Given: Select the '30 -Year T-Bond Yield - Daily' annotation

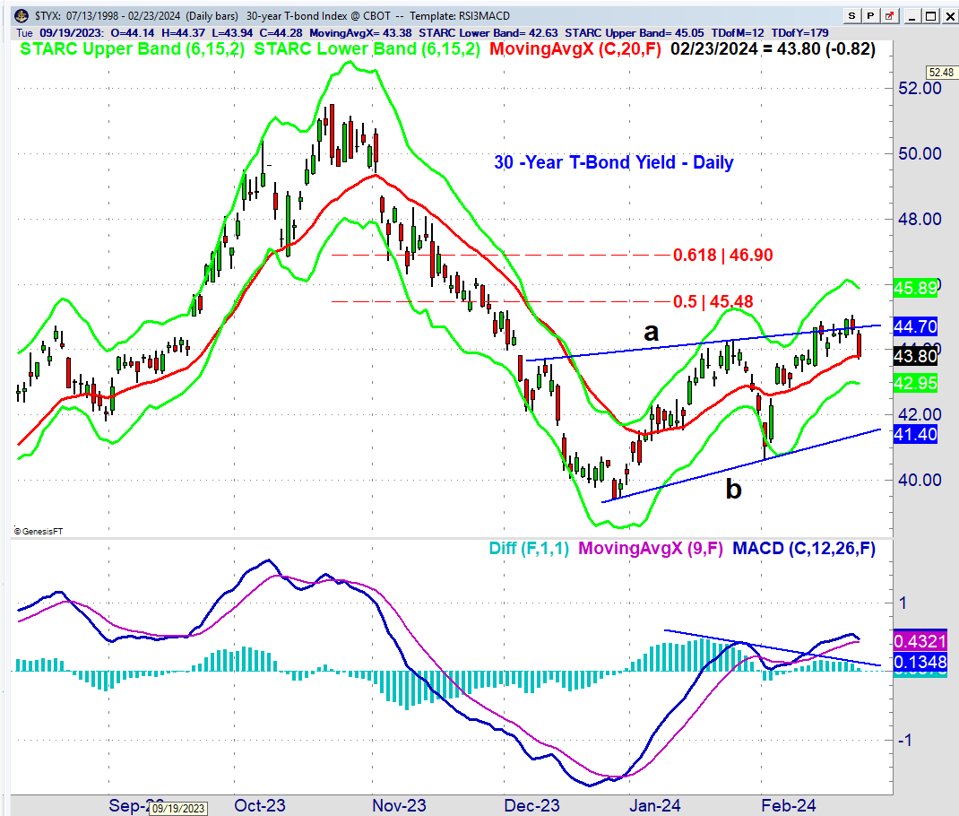Looking at the screenshot, I should pos(613,162).
